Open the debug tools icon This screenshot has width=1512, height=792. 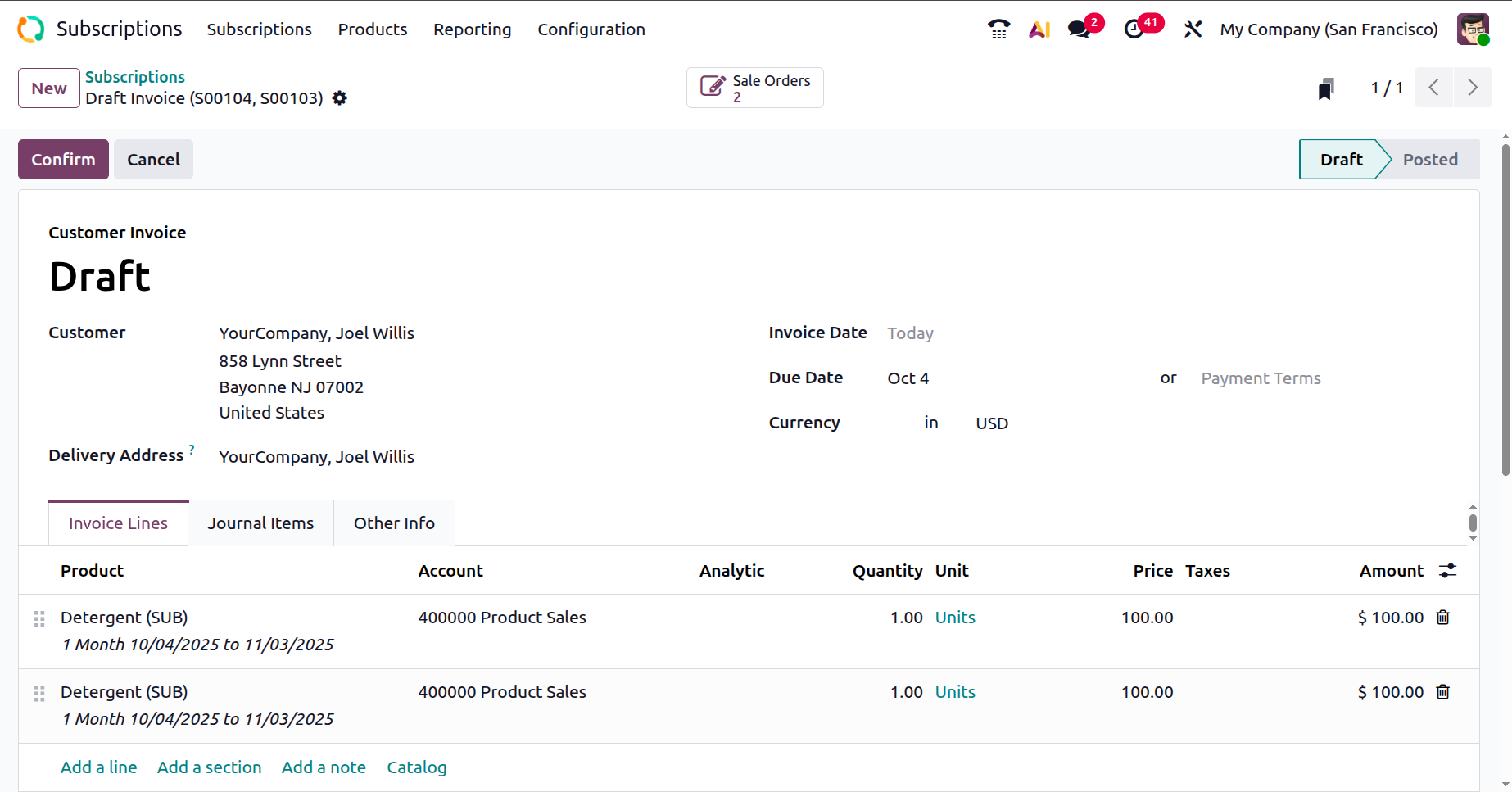pyautogui.click(x=1193, y=29)
